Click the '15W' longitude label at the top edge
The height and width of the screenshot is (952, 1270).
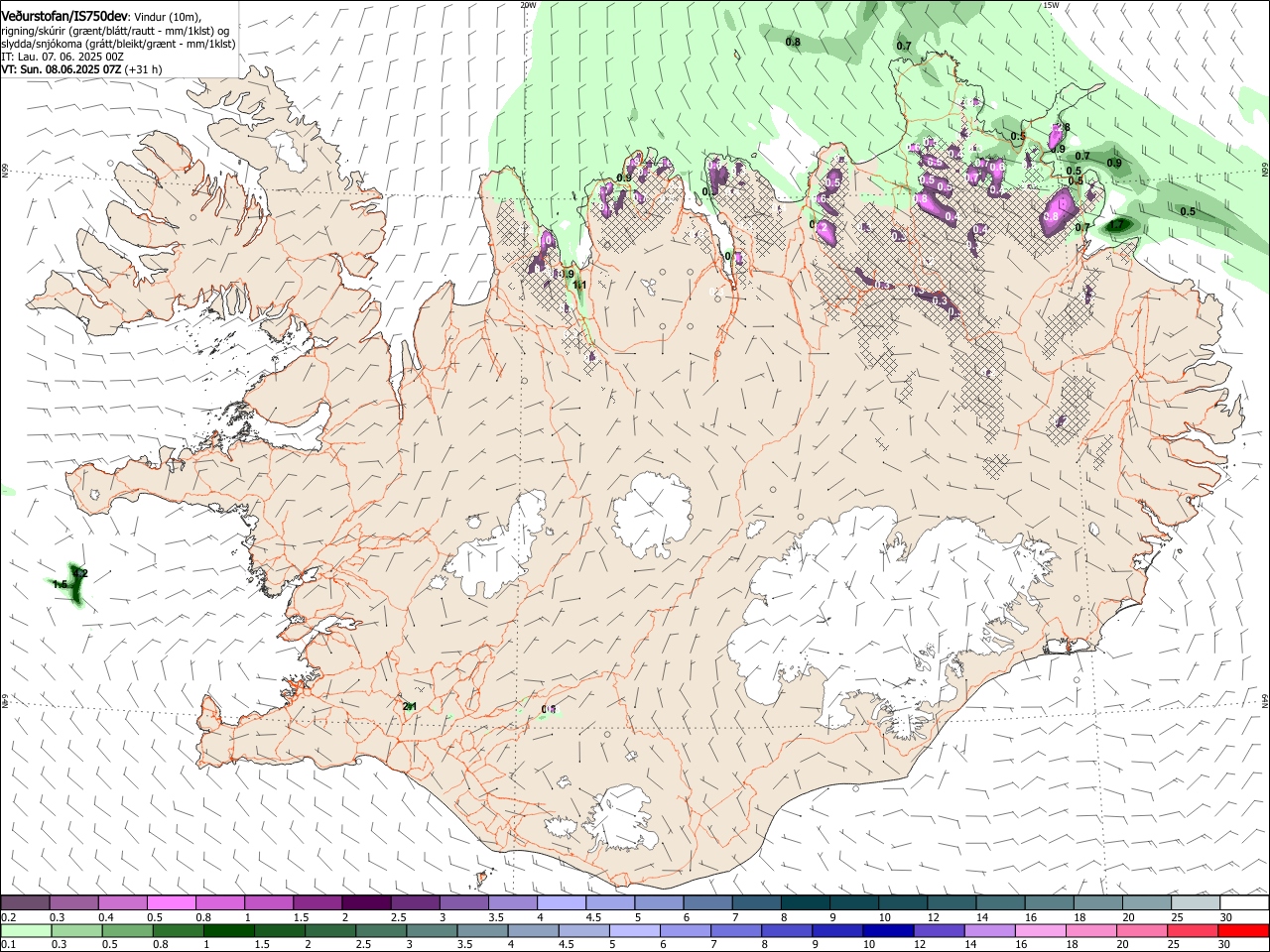coord(1051,5)
